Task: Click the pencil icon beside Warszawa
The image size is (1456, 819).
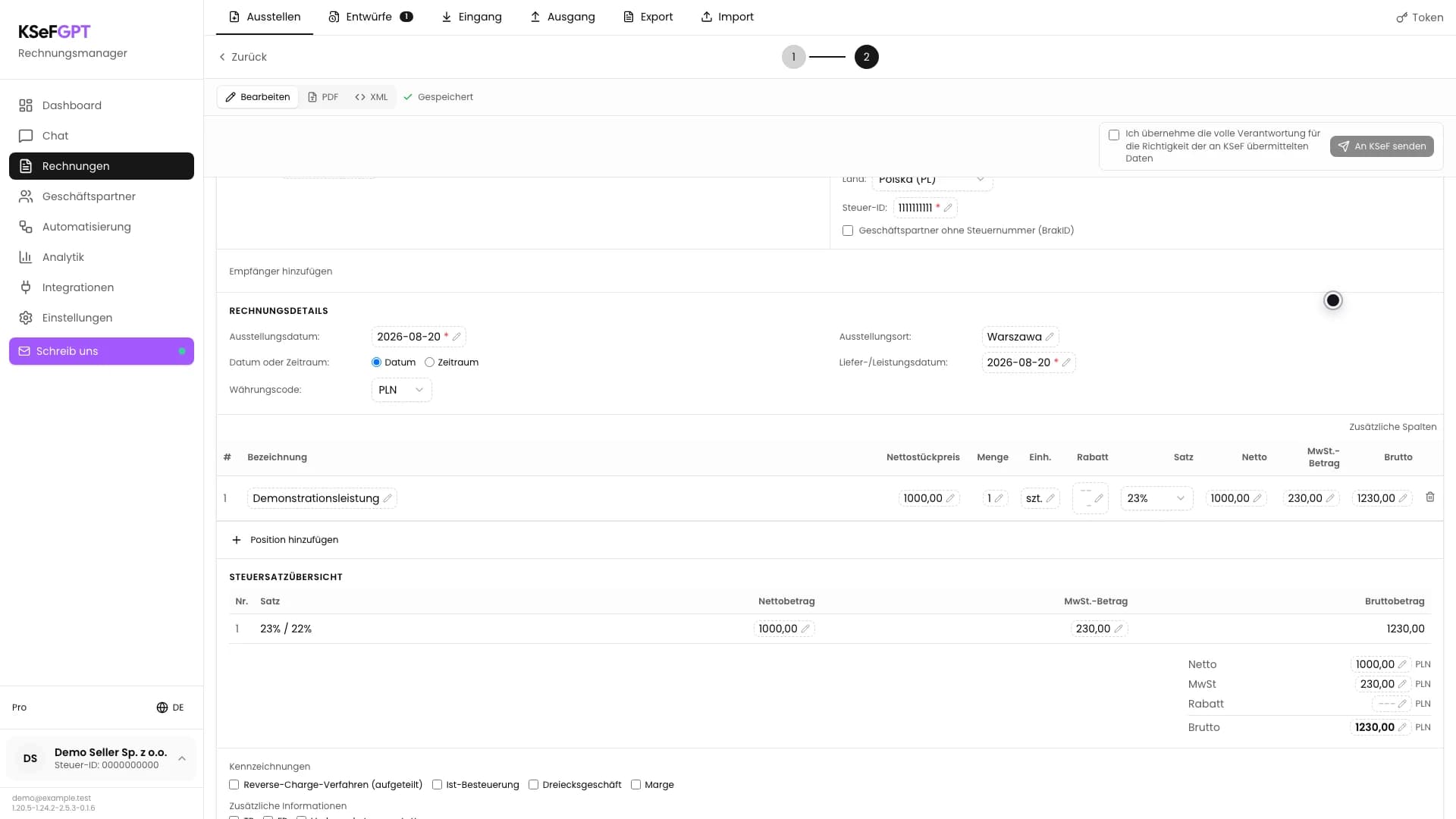Action: pyautogui.click(x=1050, y=337)
